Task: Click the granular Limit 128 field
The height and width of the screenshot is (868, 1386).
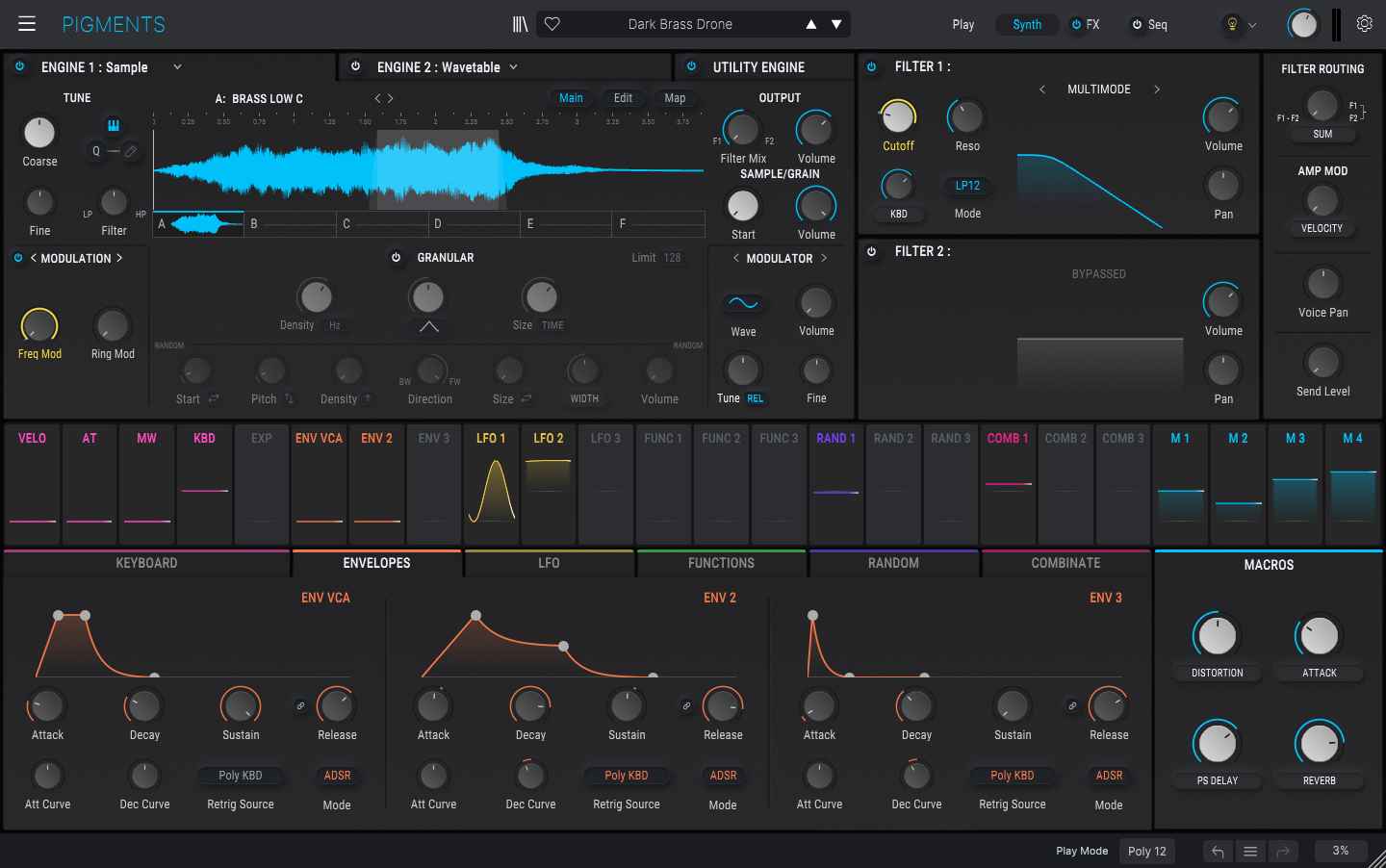Action: coord(656,258)
